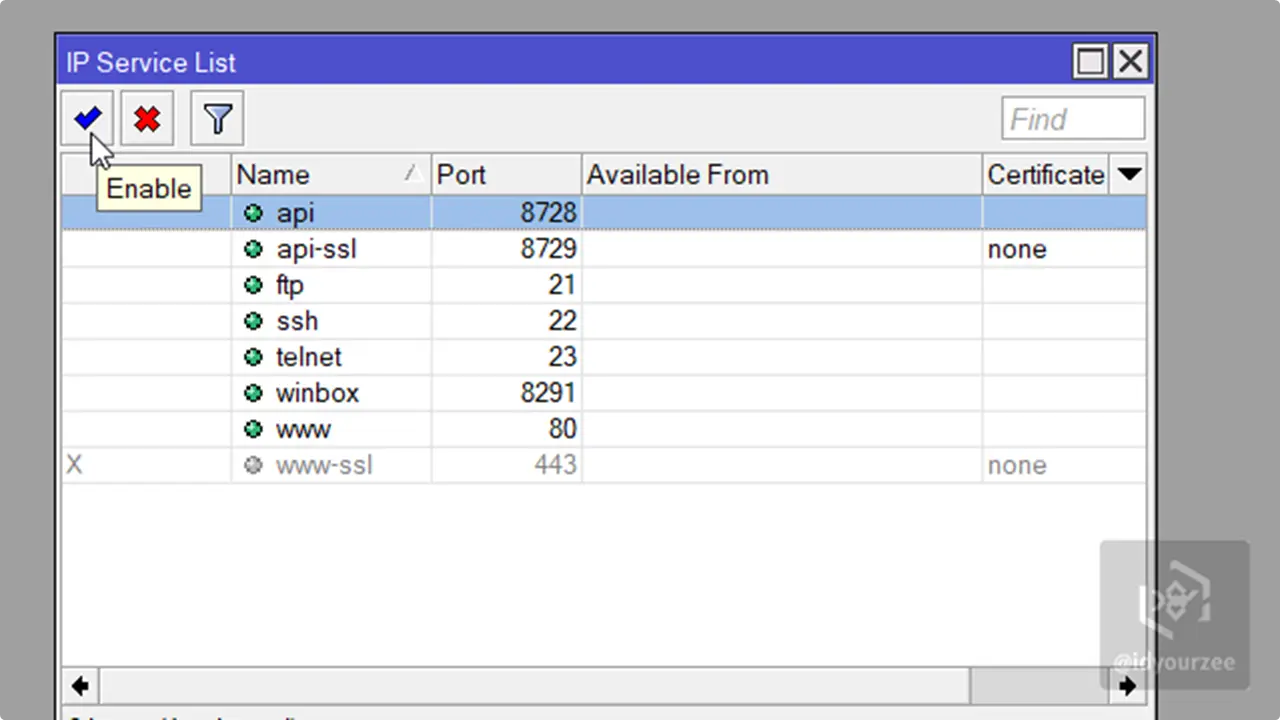Click port value 8728
Image resolution: width=1280 pixels, height=720 pixels.
pyautogui.click(x=548, y=213)
